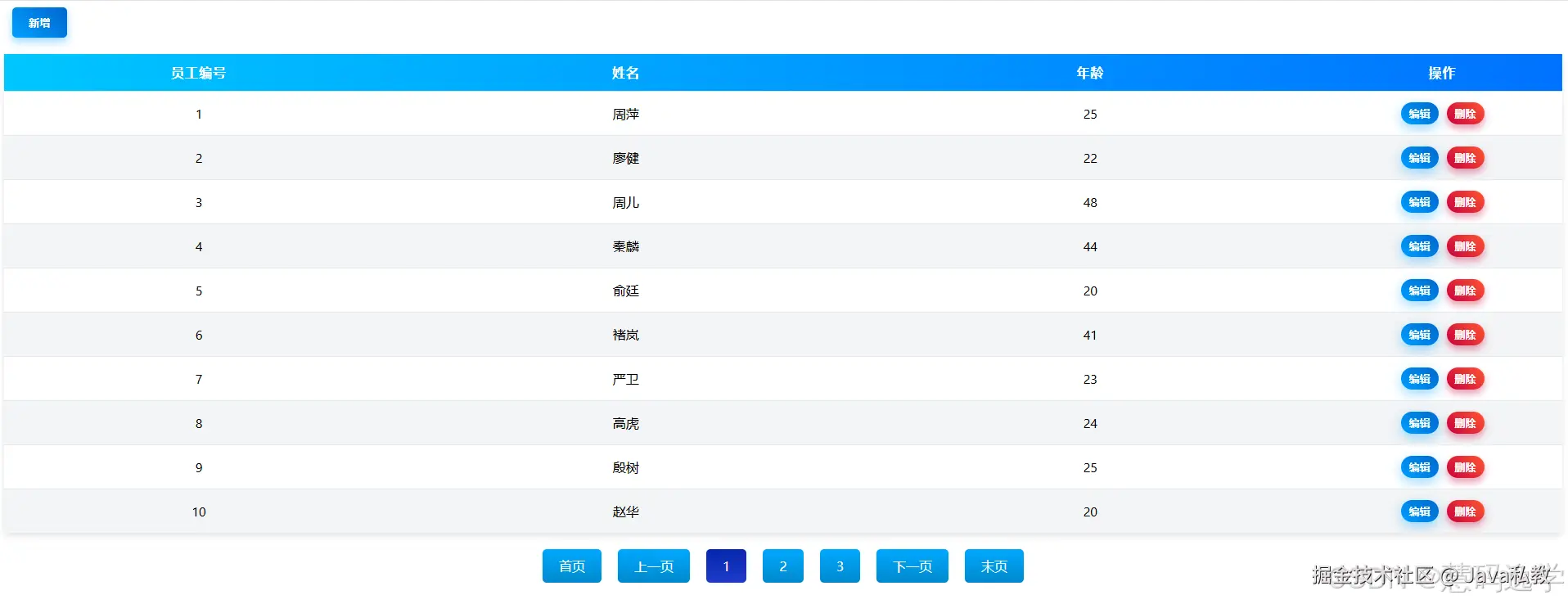
Task: Jump to page 3
Action: coord(840,566)
